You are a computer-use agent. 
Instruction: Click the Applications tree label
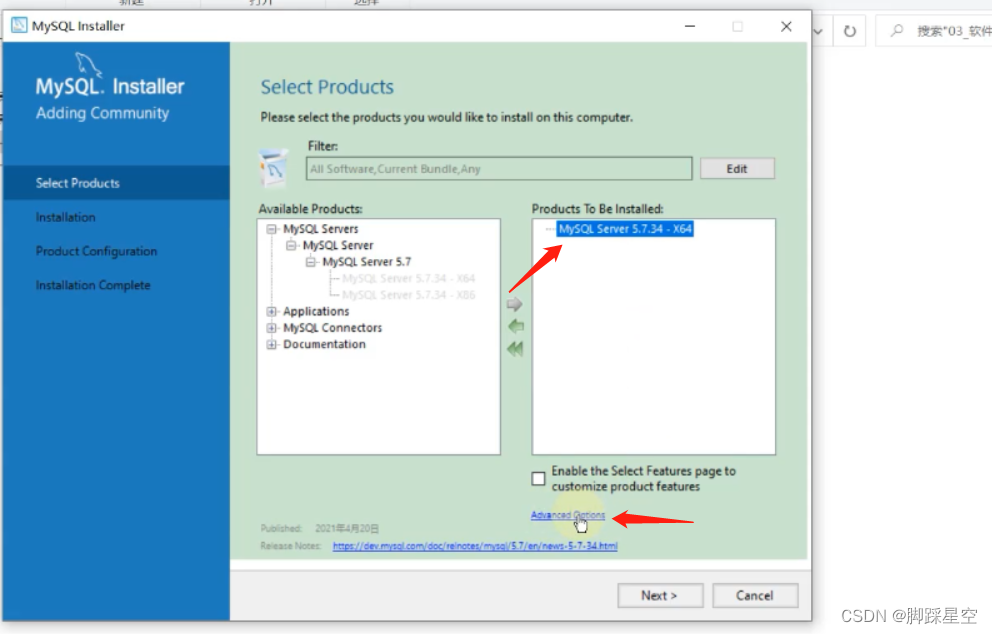click(x=316, y=311)
